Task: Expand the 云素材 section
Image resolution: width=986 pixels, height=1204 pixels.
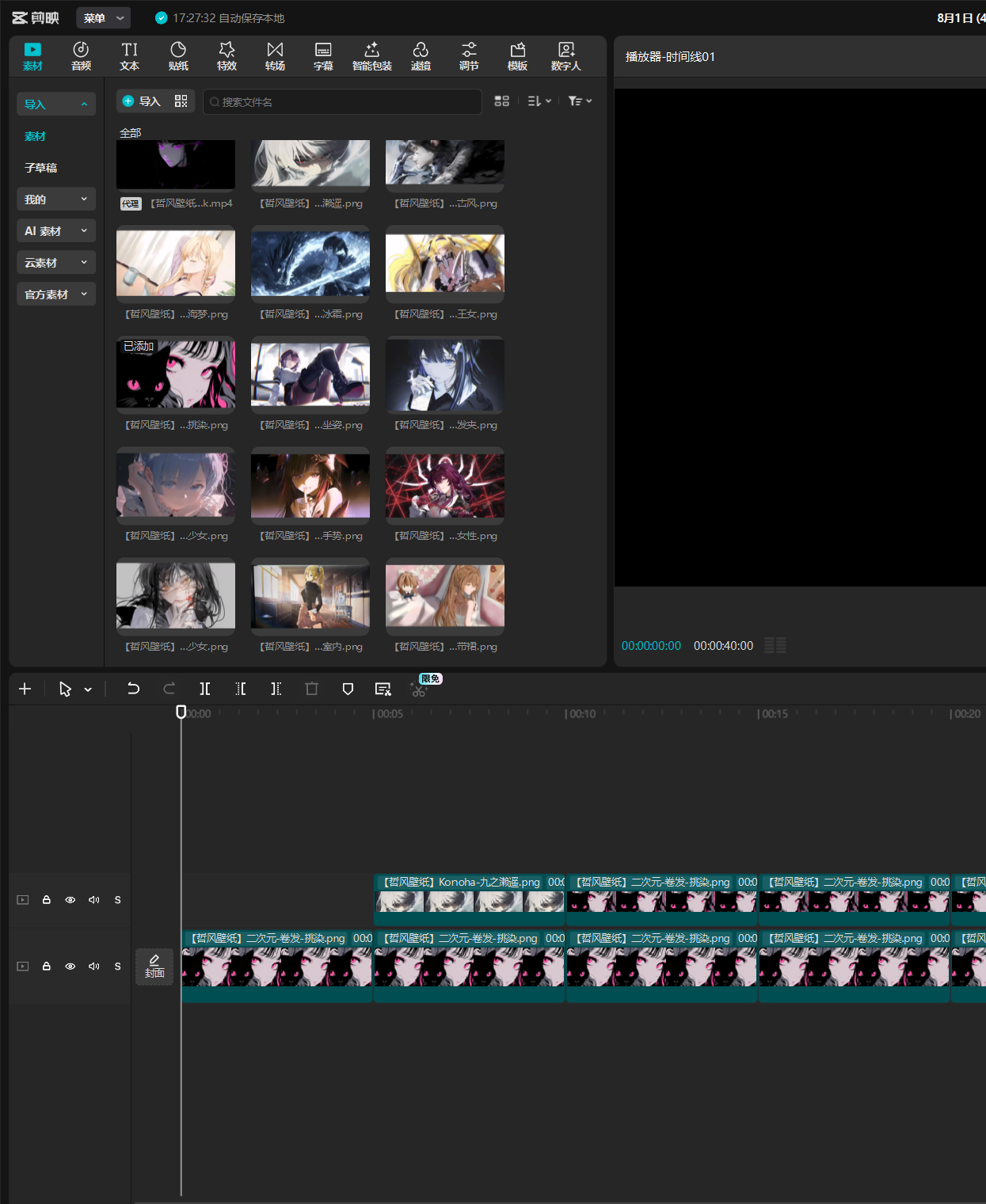Action: [x=56, y=262]
